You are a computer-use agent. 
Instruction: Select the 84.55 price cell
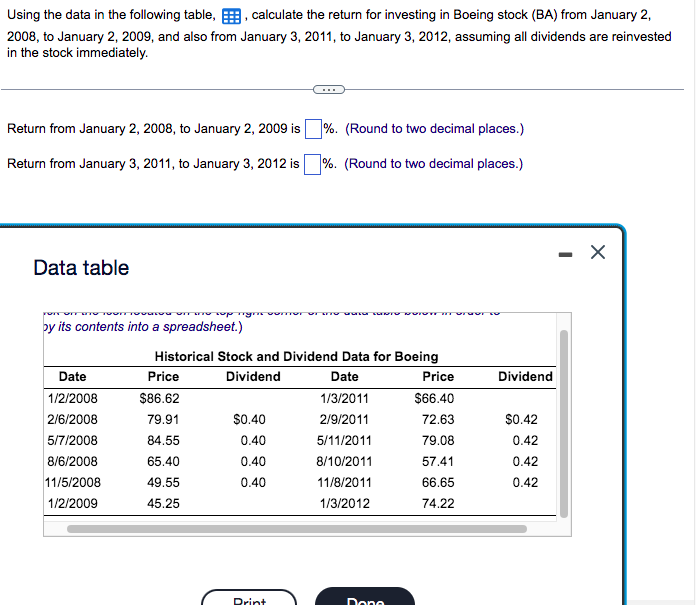click(163, 440)
